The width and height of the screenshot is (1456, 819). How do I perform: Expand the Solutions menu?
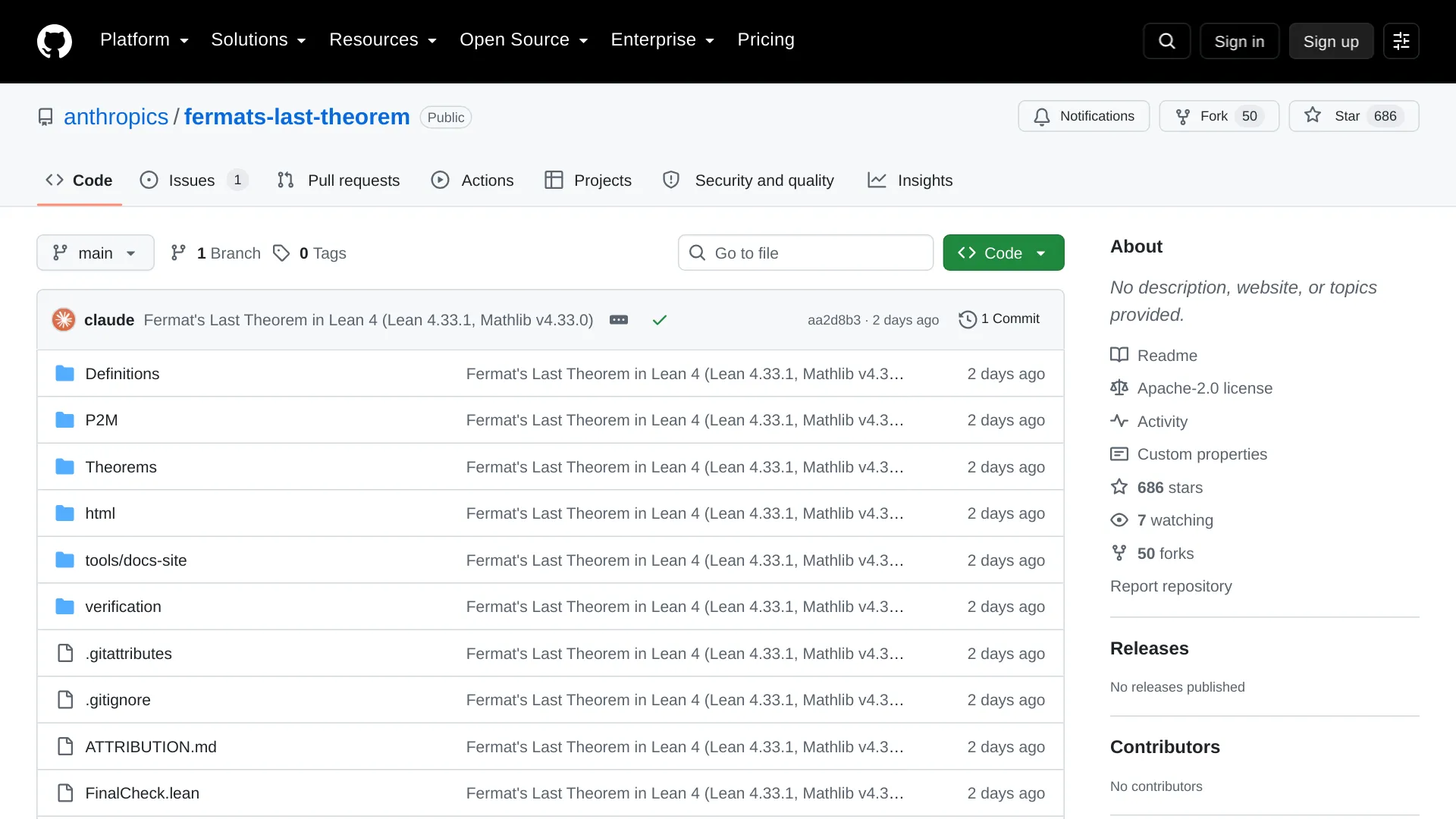pyautogui.click(x=259, y=40)
